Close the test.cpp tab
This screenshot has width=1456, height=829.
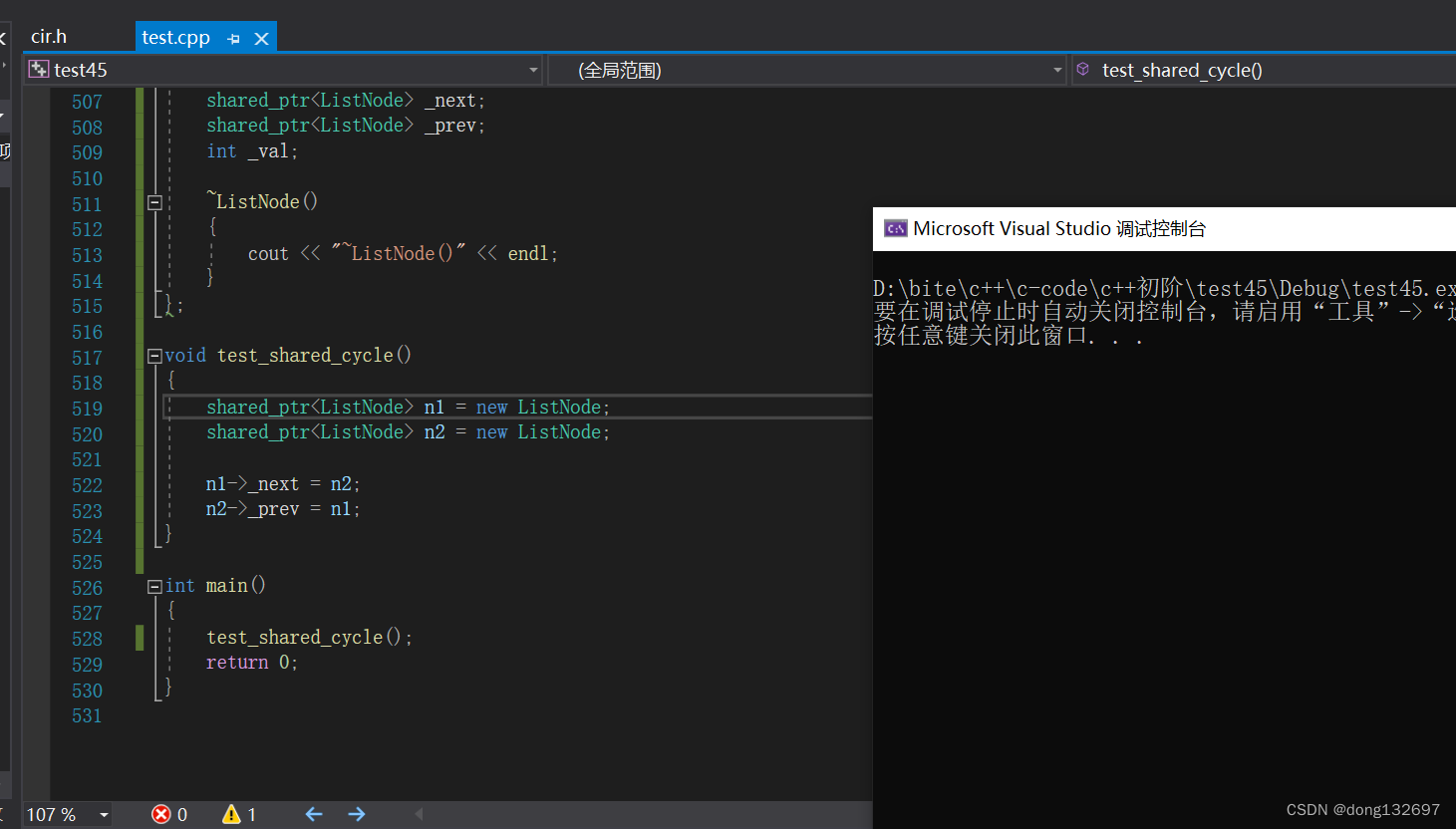point(261,39)
